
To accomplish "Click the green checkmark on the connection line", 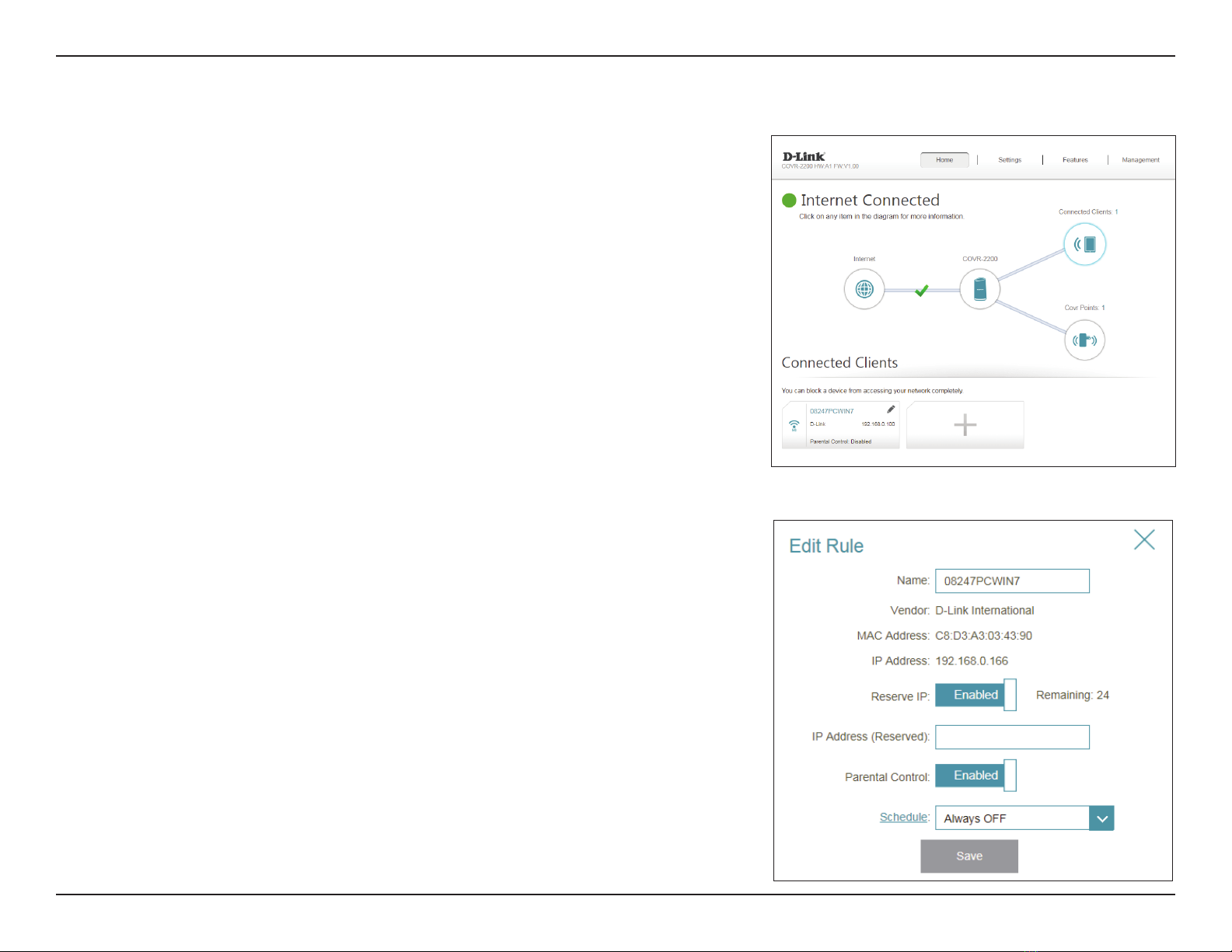I will [x=921, y=291].
